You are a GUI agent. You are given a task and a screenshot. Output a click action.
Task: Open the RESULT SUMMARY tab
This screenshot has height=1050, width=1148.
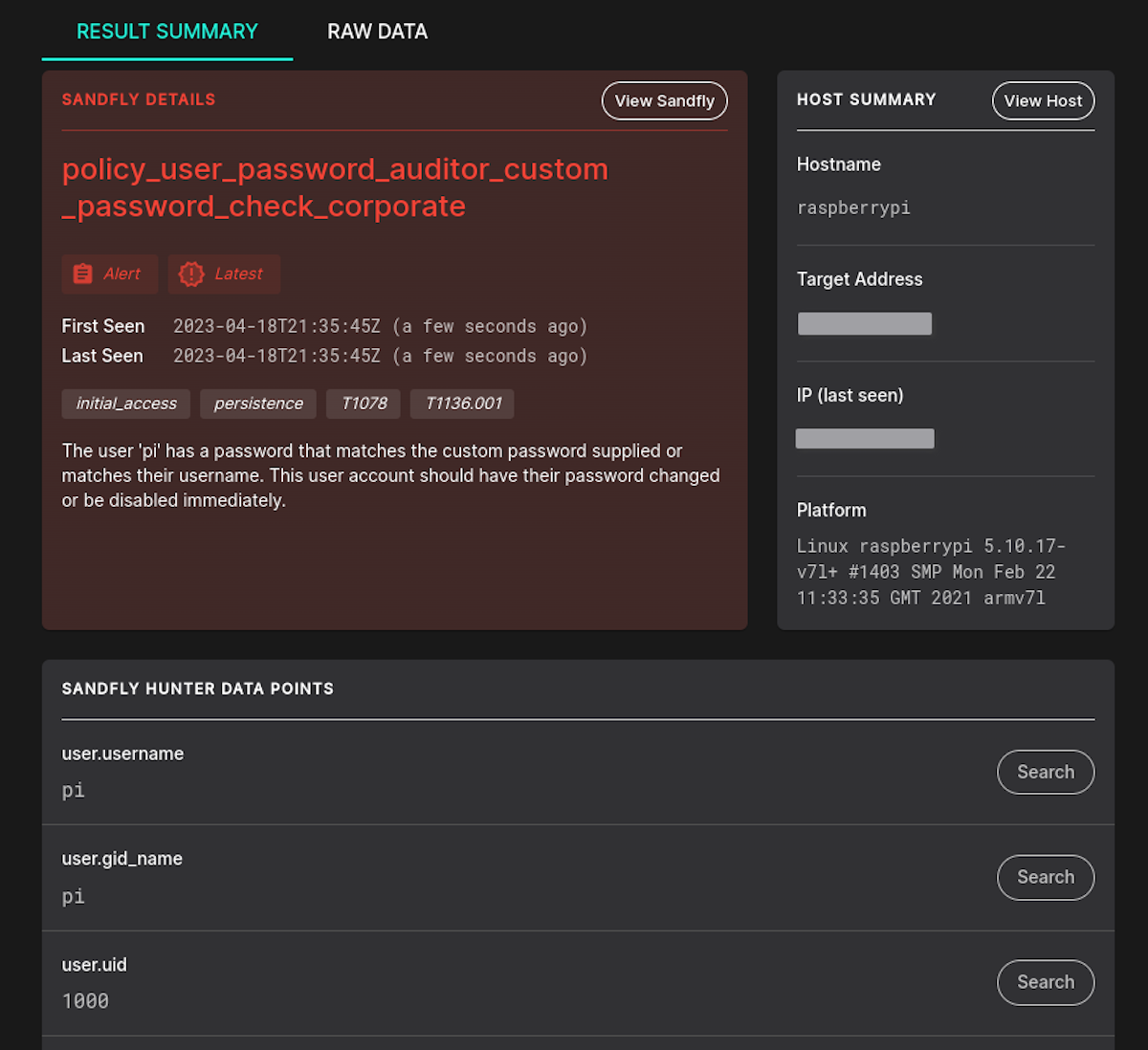166,31
